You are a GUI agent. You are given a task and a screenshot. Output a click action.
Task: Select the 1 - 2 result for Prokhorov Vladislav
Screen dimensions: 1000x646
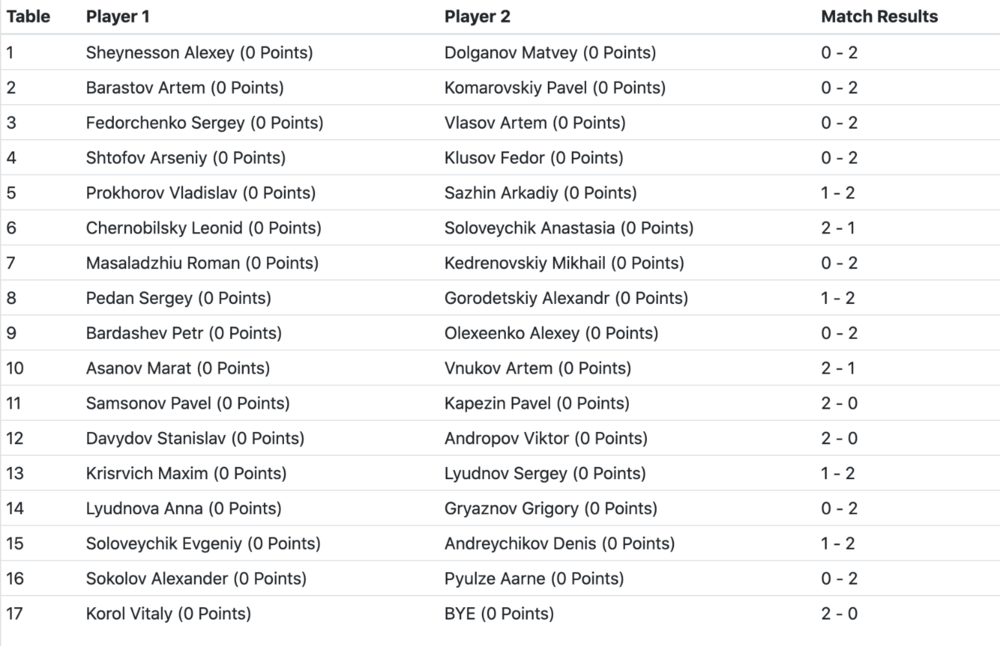point(839,193)
